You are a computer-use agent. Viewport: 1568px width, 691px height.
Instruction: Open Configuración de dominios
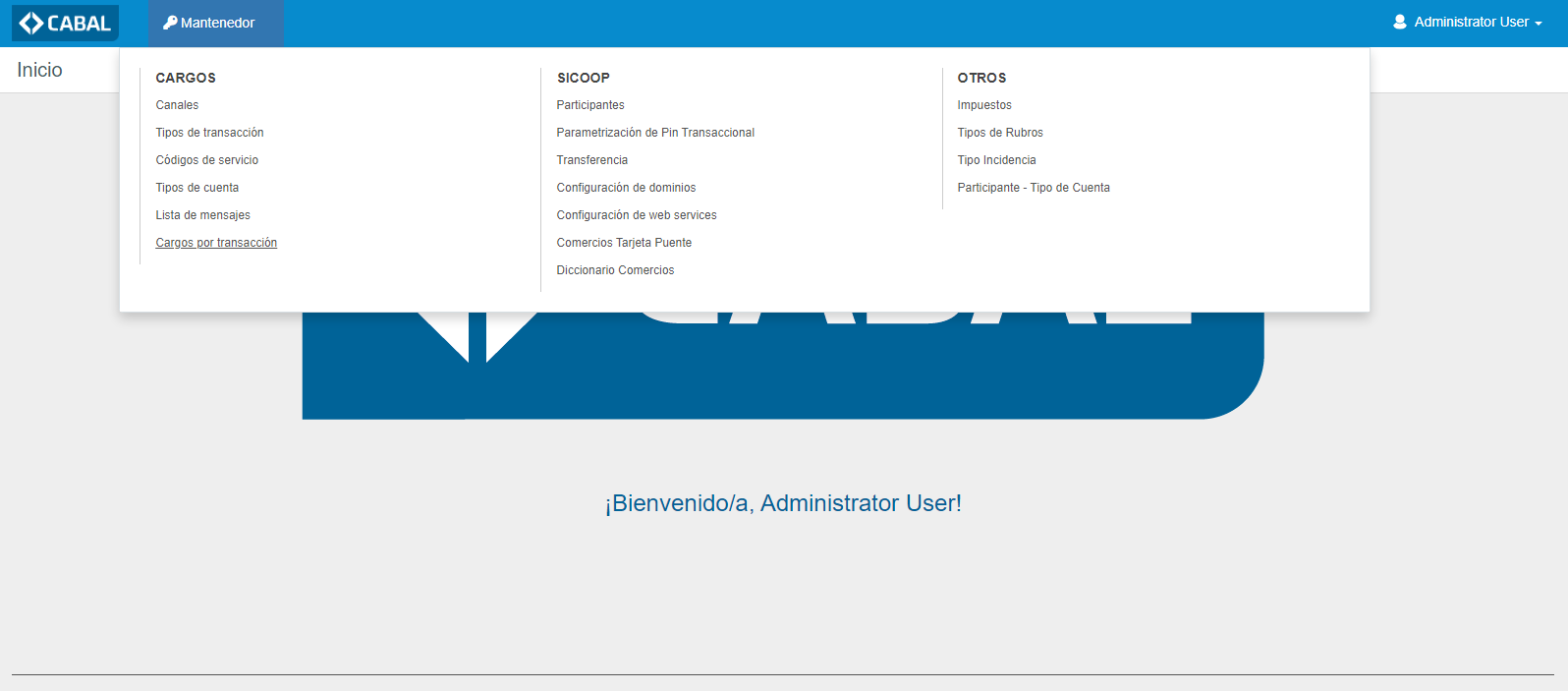(626, 188)
